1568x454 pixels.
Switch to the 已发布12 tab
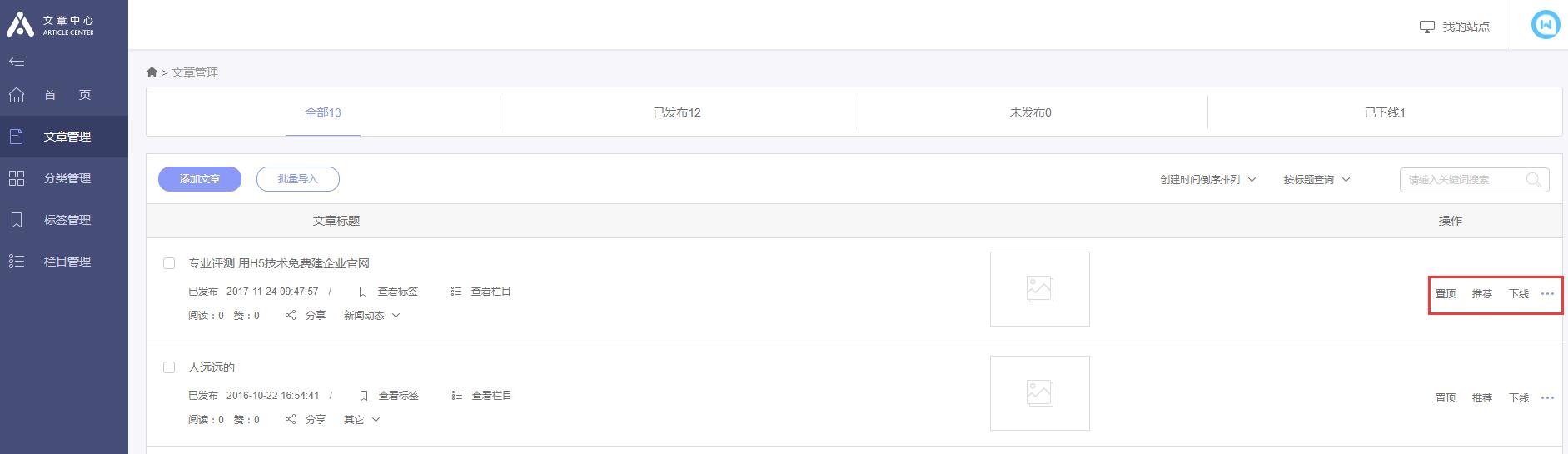[677, 112]
